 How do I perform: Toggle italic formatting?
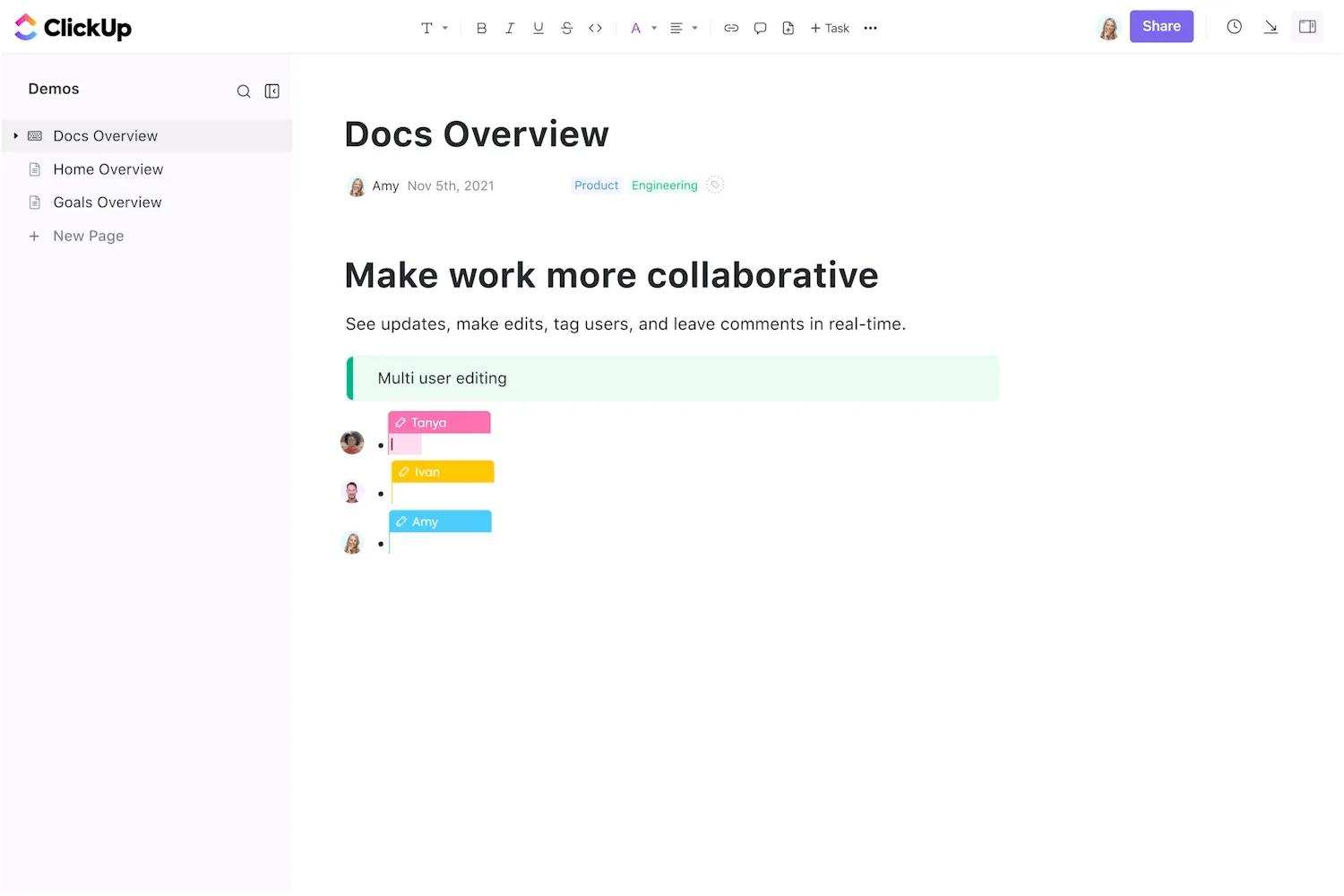(x=510, y=28)
